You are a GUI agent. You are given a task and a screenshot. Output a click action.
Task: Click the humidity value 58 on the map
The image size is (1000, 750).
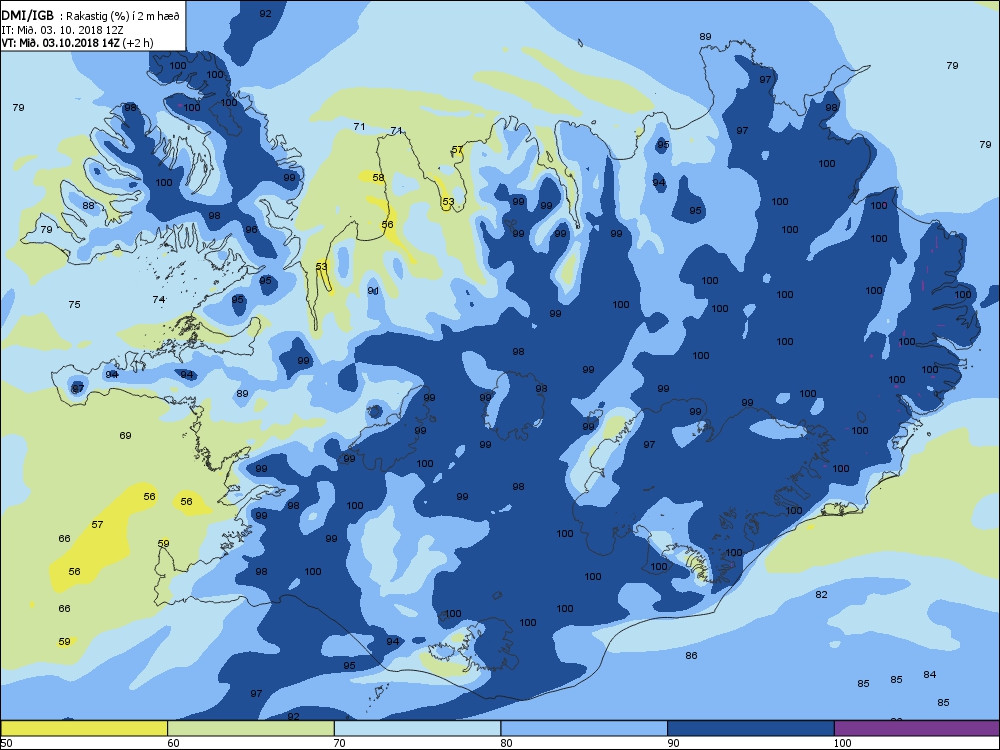[379, 177]
